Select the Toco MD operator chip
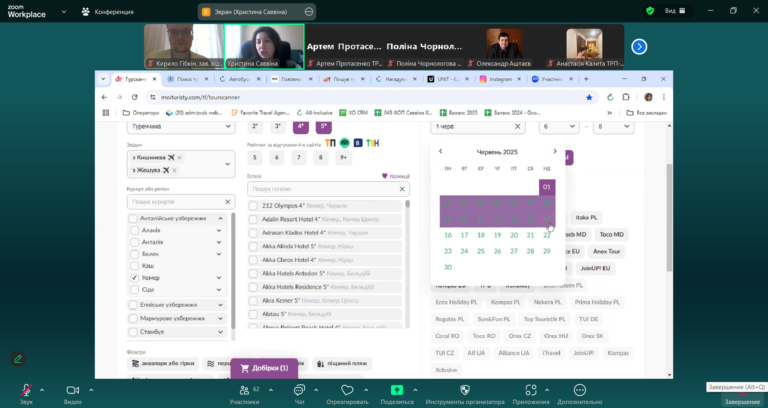768x408 pixels. [612, 235]
